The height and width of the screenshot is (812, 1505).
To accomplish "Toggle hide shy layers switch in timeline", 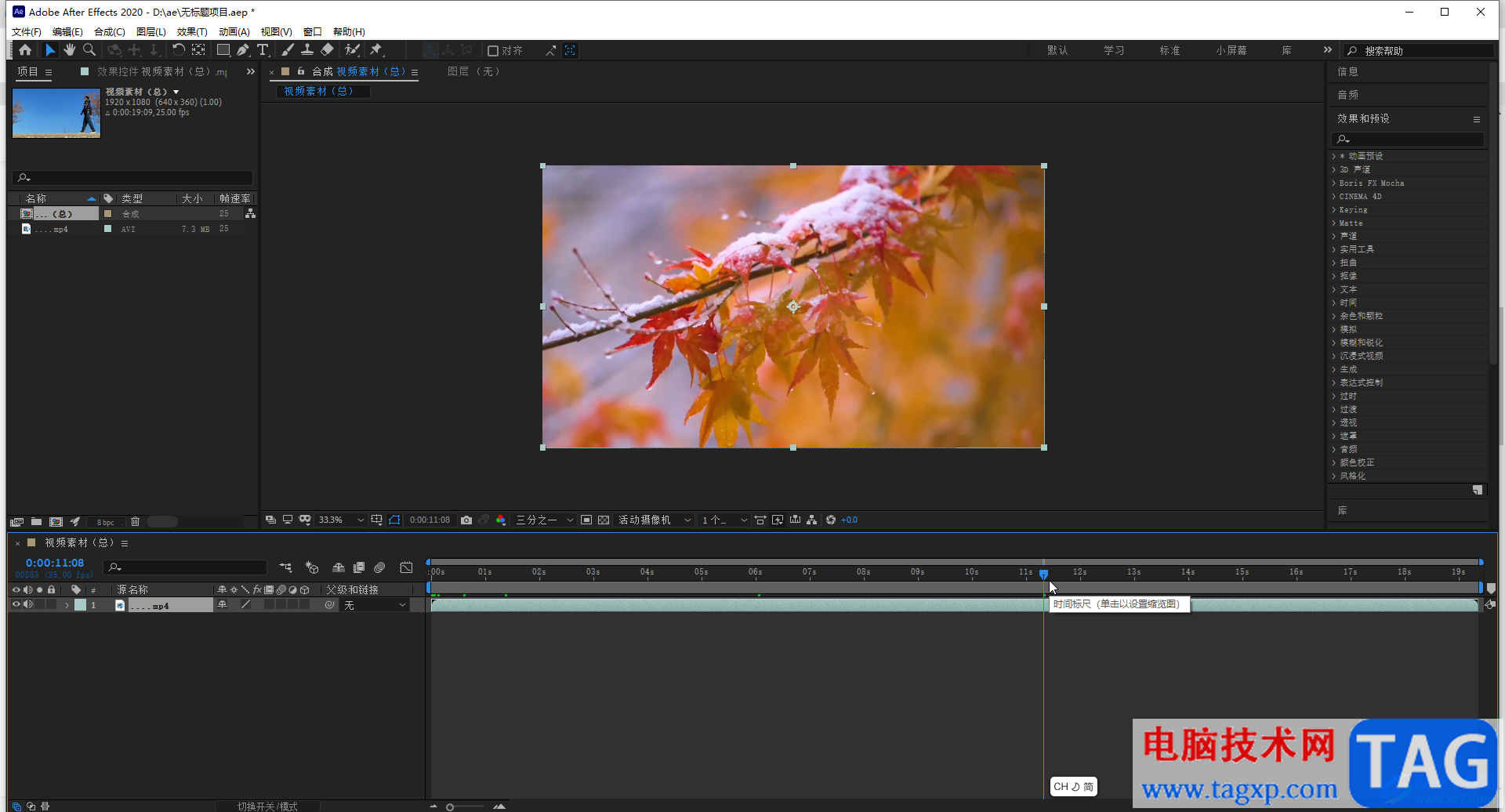I will tap(339, 567).
